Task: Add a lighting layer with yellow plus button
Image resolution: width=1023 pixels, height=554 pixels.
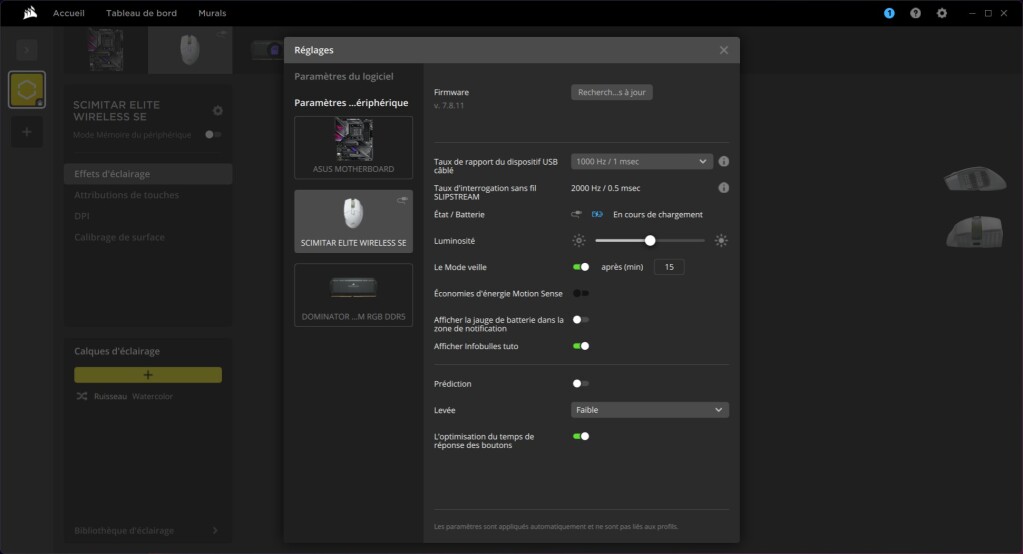Action: pos(148,375)
